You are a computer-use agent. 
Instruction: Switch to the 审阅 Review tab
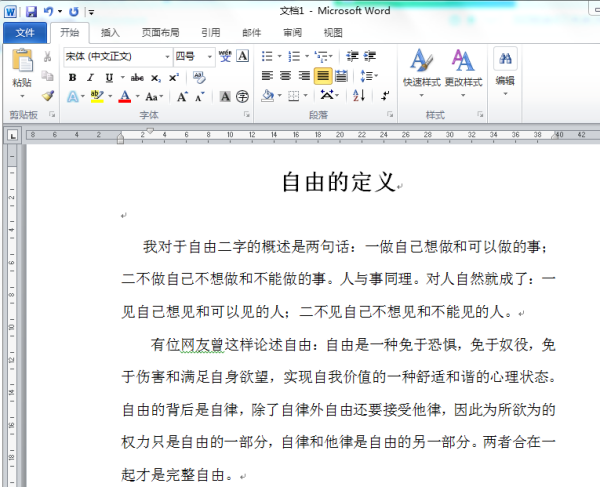tap(292, 33)
